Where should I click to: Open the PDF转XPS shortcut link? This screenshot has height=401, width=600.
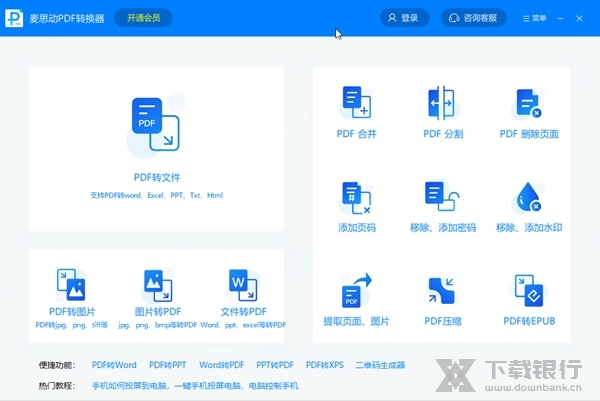click(324, 365)
